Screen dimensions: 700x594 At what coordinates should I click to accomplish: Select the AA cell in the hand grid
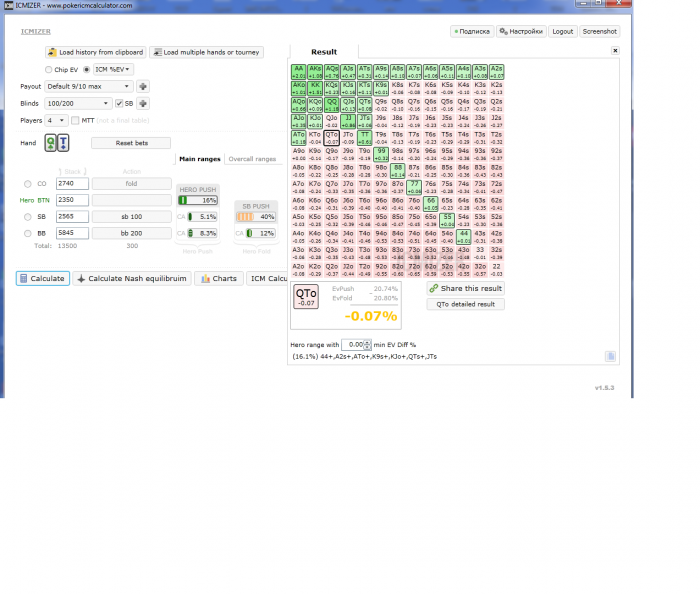[x=298, y=72]
